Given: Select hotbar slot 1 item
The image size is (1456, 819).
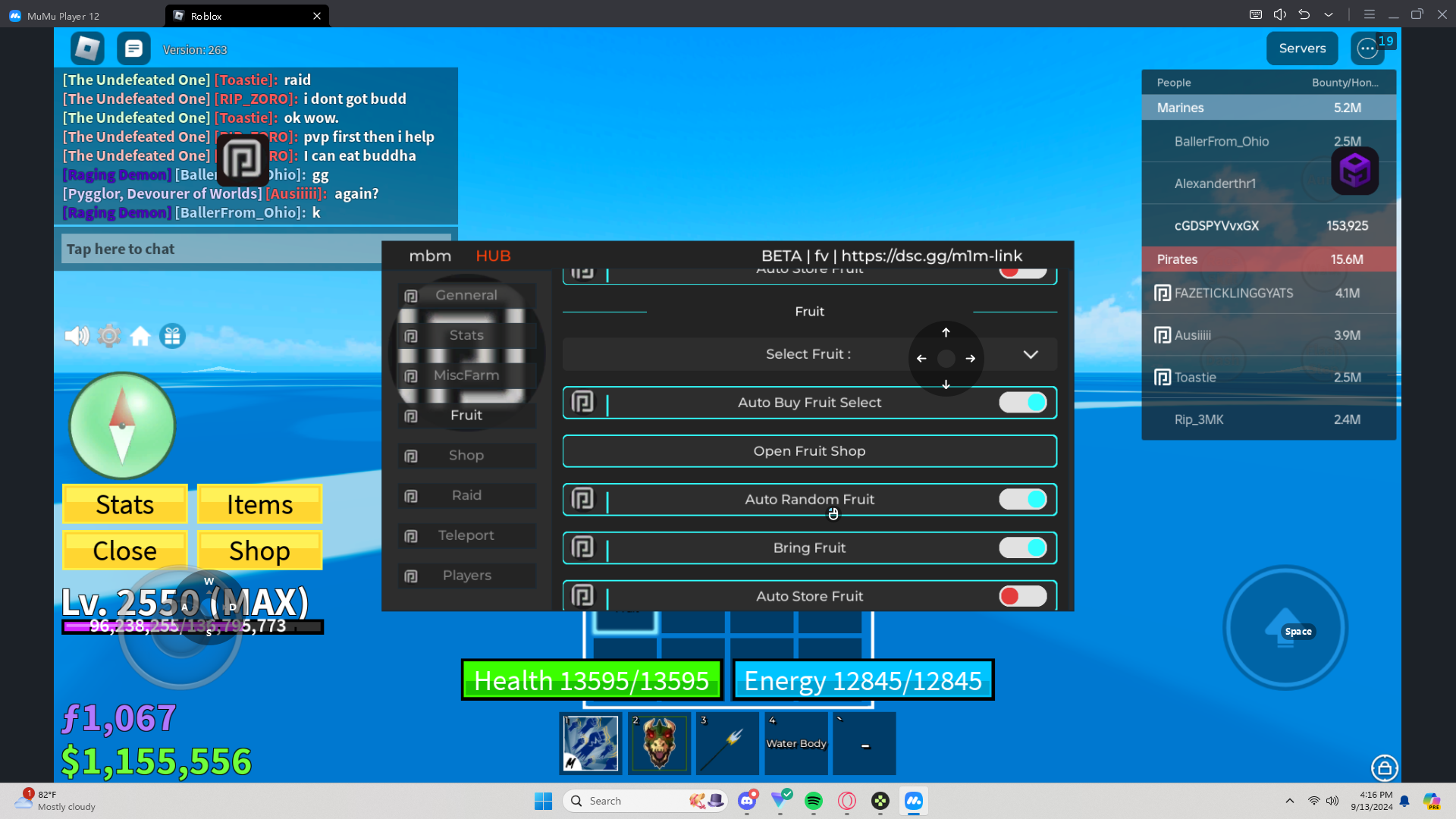Looking at the screenshot, I should [x=591, y=743].
